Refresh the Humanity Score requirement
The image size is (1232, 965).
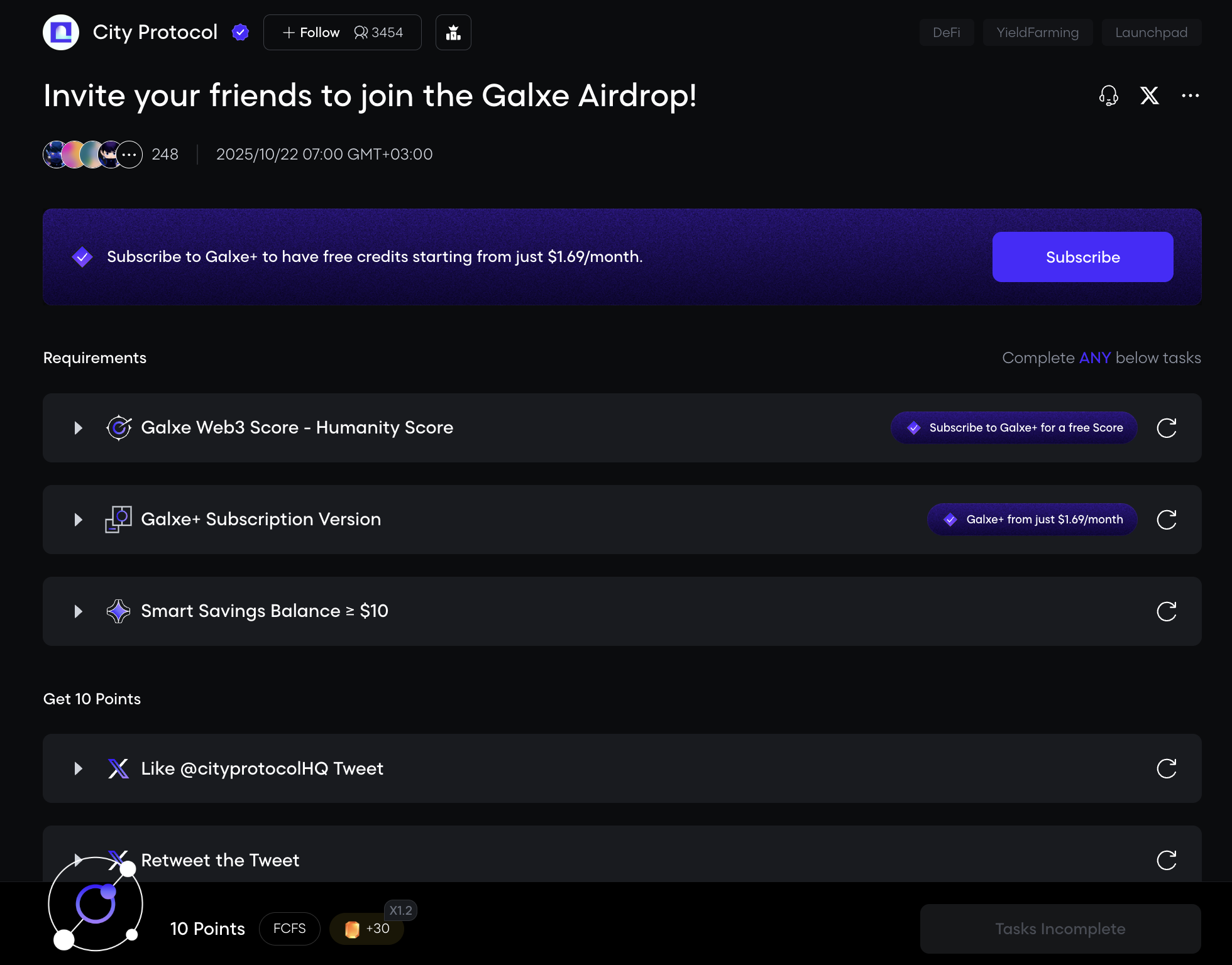click(1167, 428)
